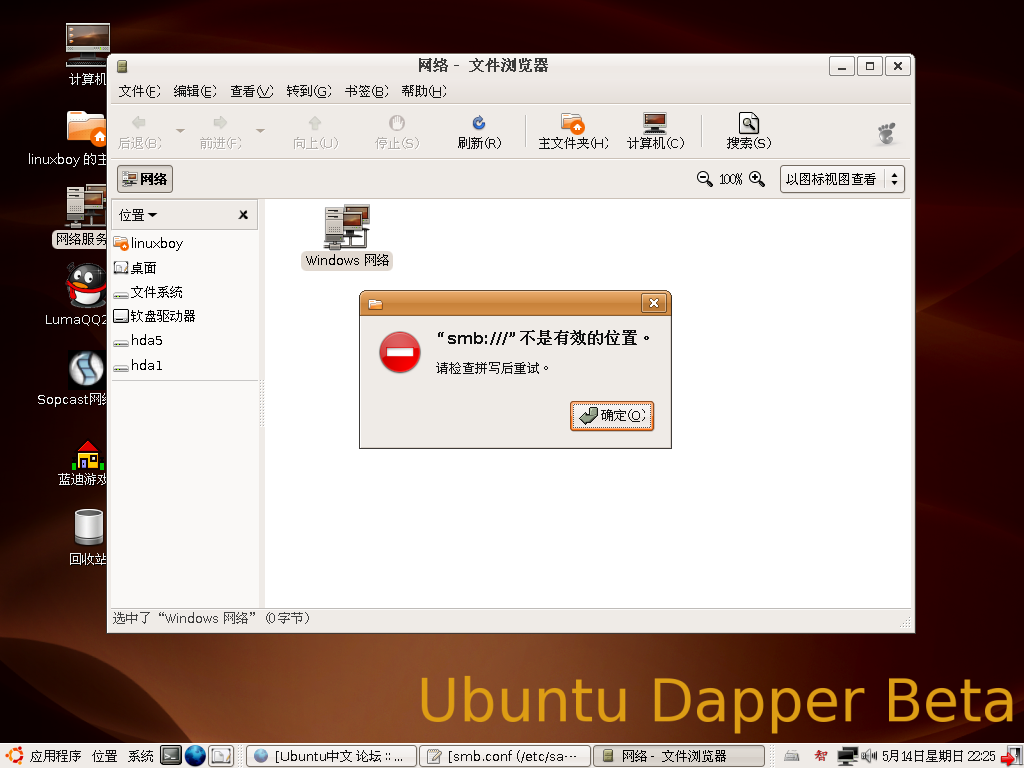
Task: Open the Back history dropdown arrow
Action: click(x=180, y=131)
